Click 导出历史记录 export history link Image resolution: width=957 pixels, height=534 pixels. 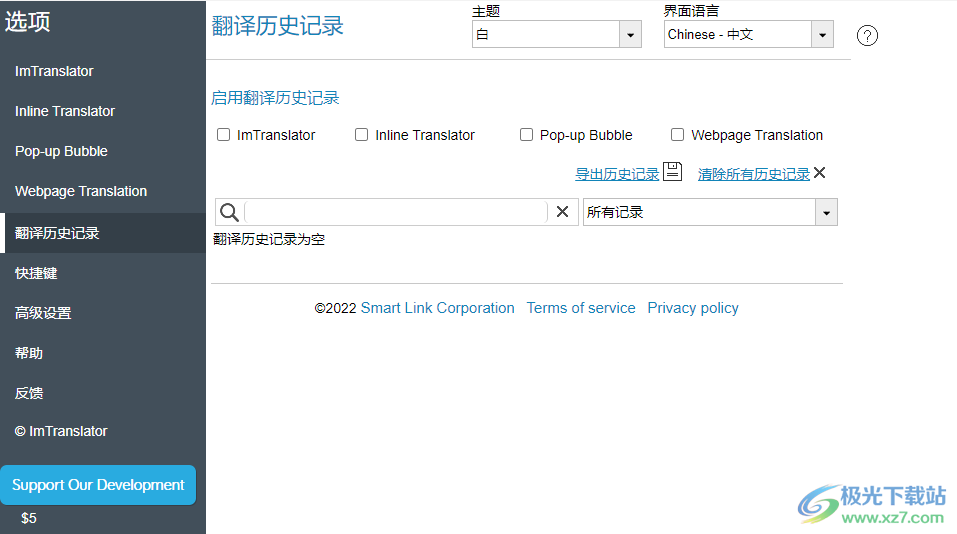(x=617, y=174)
